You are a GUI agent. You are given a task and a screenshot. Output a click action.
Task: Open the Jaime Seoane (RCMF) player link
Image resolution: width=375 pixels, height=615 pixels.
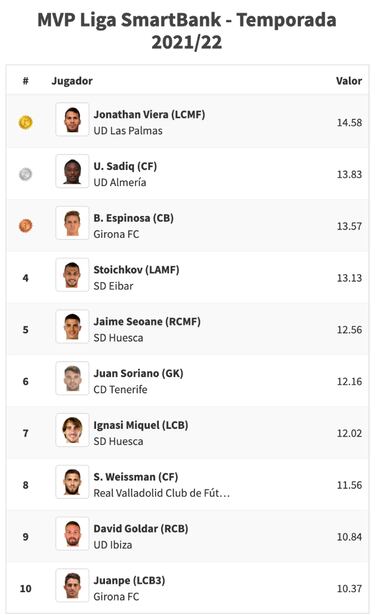[147, 322]
